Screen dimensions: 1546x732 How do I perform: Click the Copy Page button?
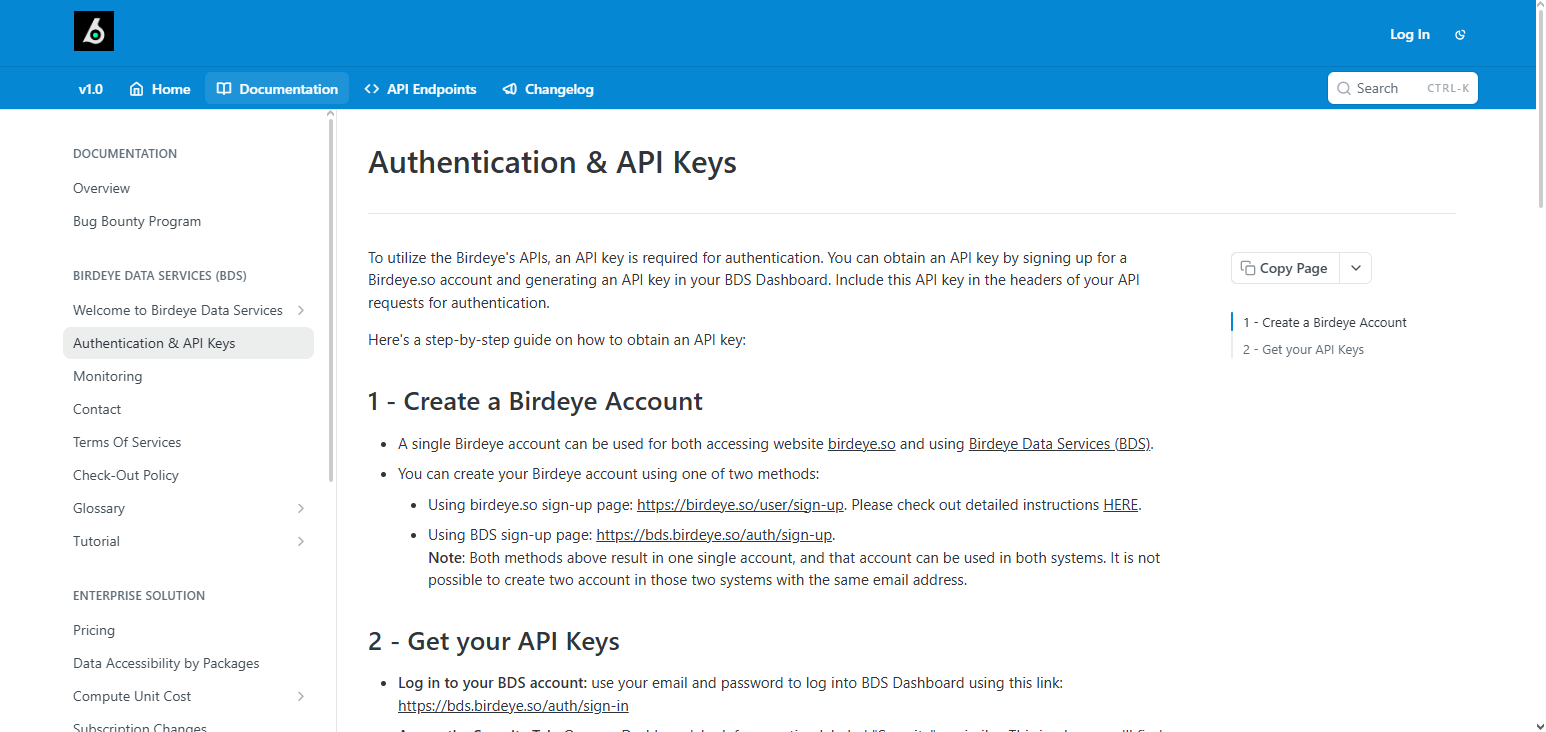click(1284, 268)
